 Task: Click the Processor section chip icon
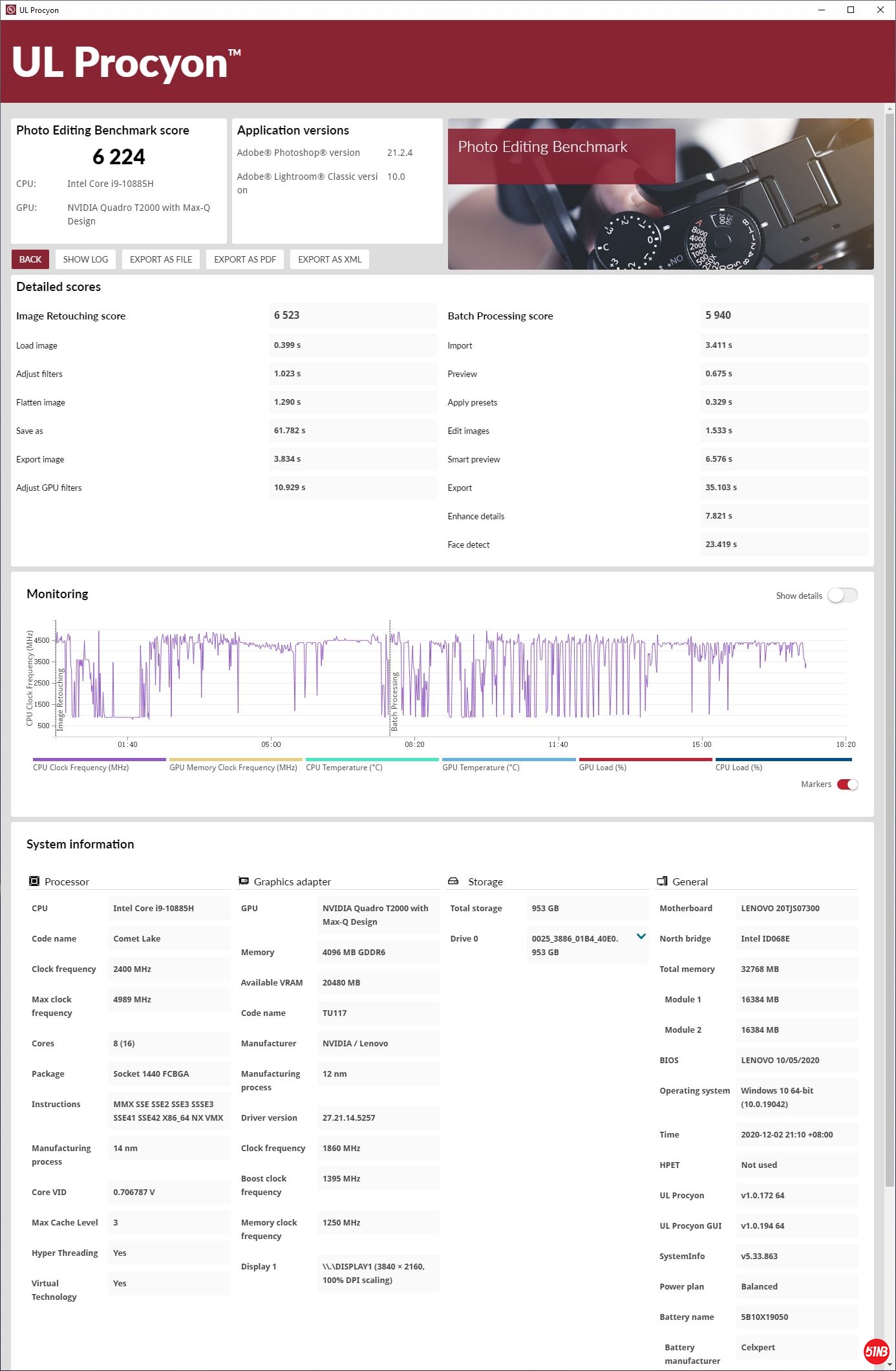pyautogui.click(x=34, y=881)
